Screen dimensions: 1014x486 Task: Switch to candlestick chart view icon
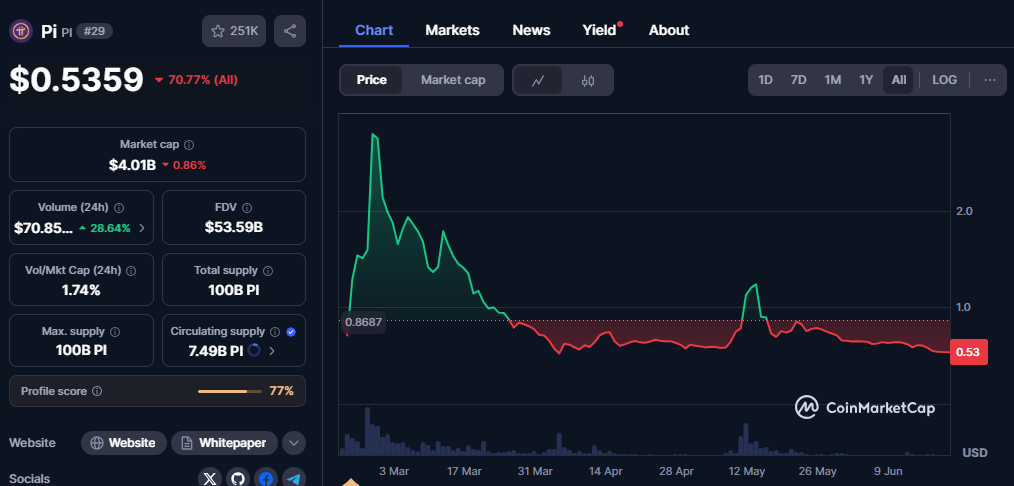click(x=587, y=80)
